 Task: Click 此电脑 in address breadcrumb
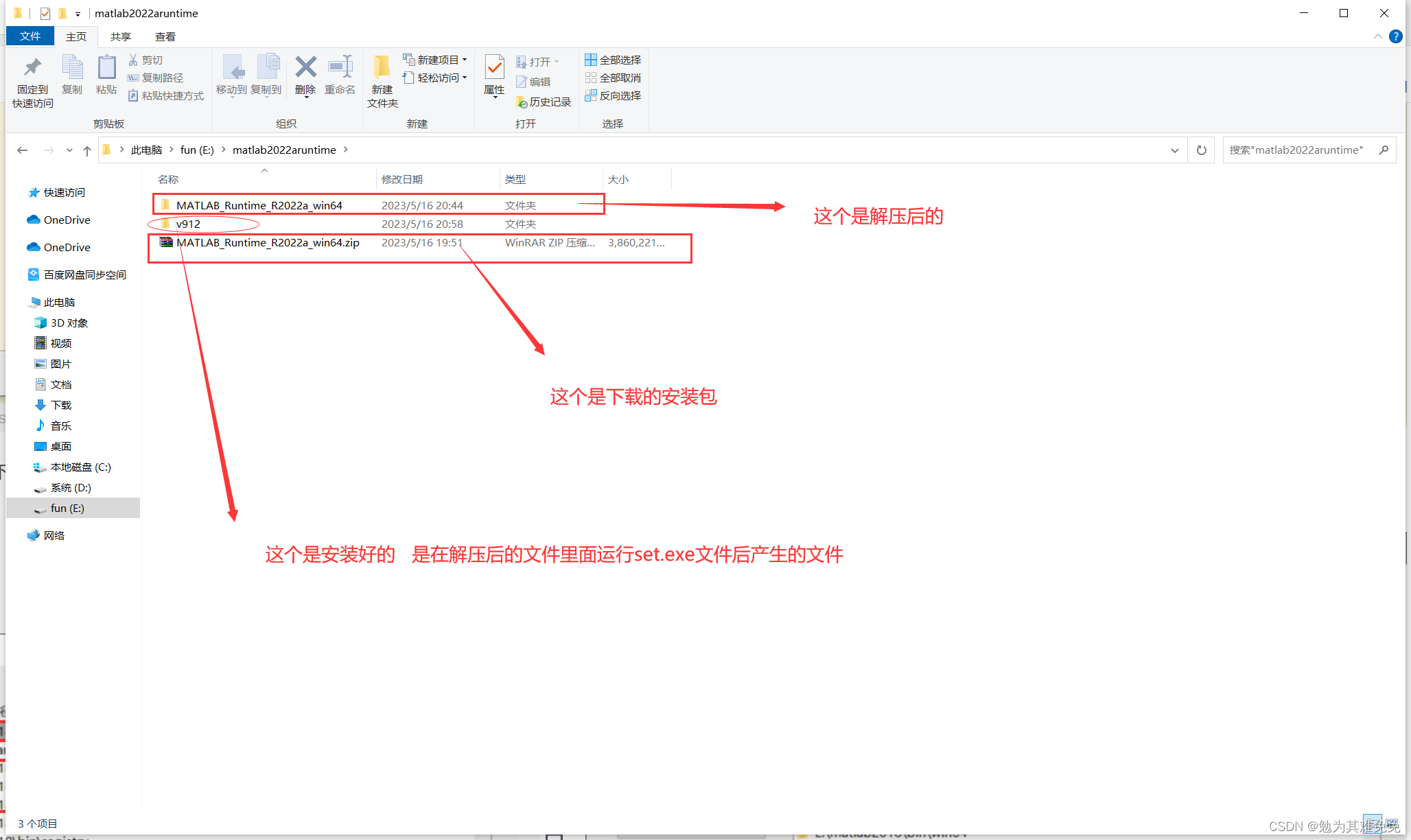146,150
